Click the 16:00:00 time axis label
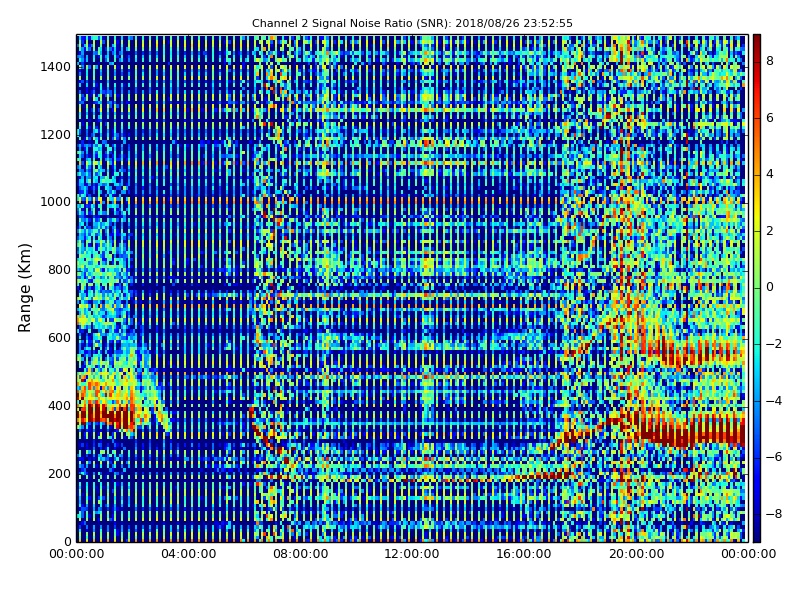The height and width of the screenshot is (600, 800). tap(523, 554)
